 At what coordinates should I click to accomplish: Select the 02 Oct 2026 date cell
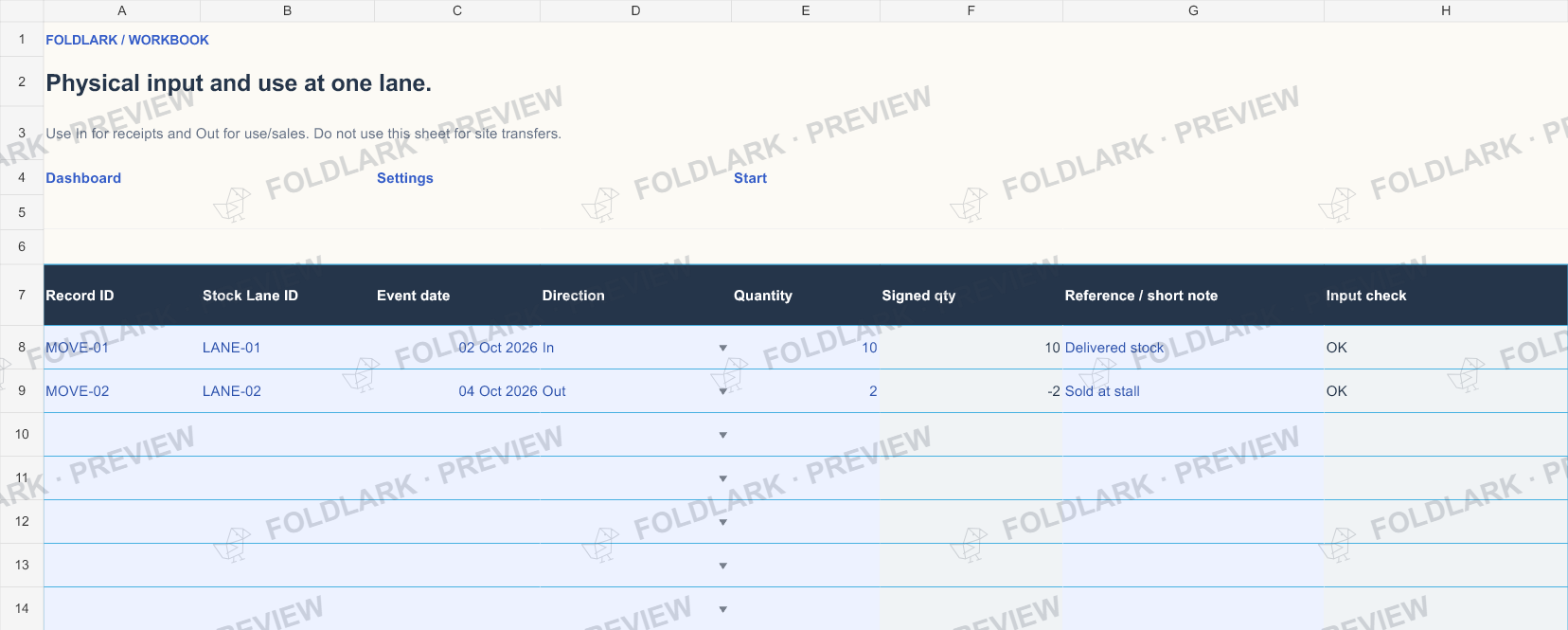(457, 348)
